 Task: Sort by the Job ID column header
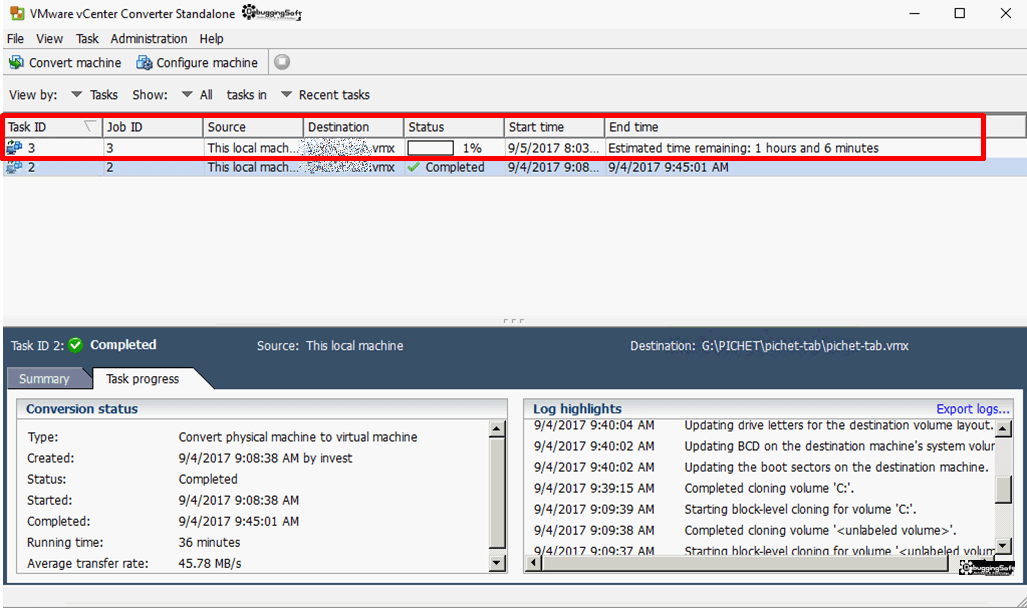coord(153,127)
